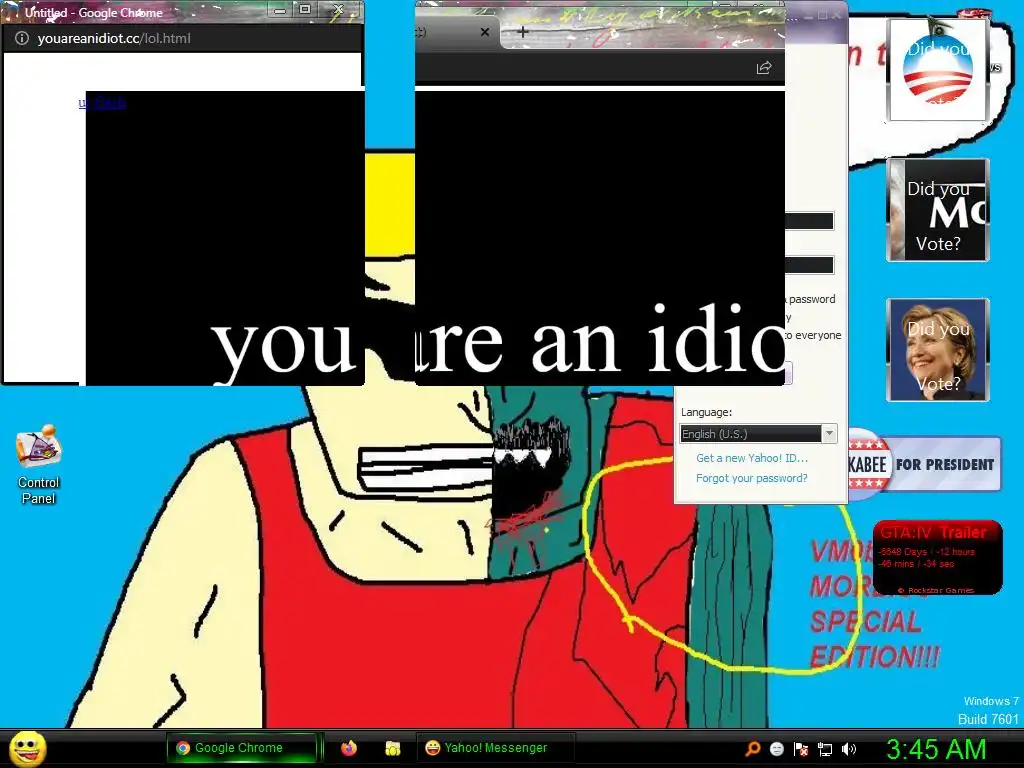Click the Obama logo Did you Vote gadget

[938, 70]
